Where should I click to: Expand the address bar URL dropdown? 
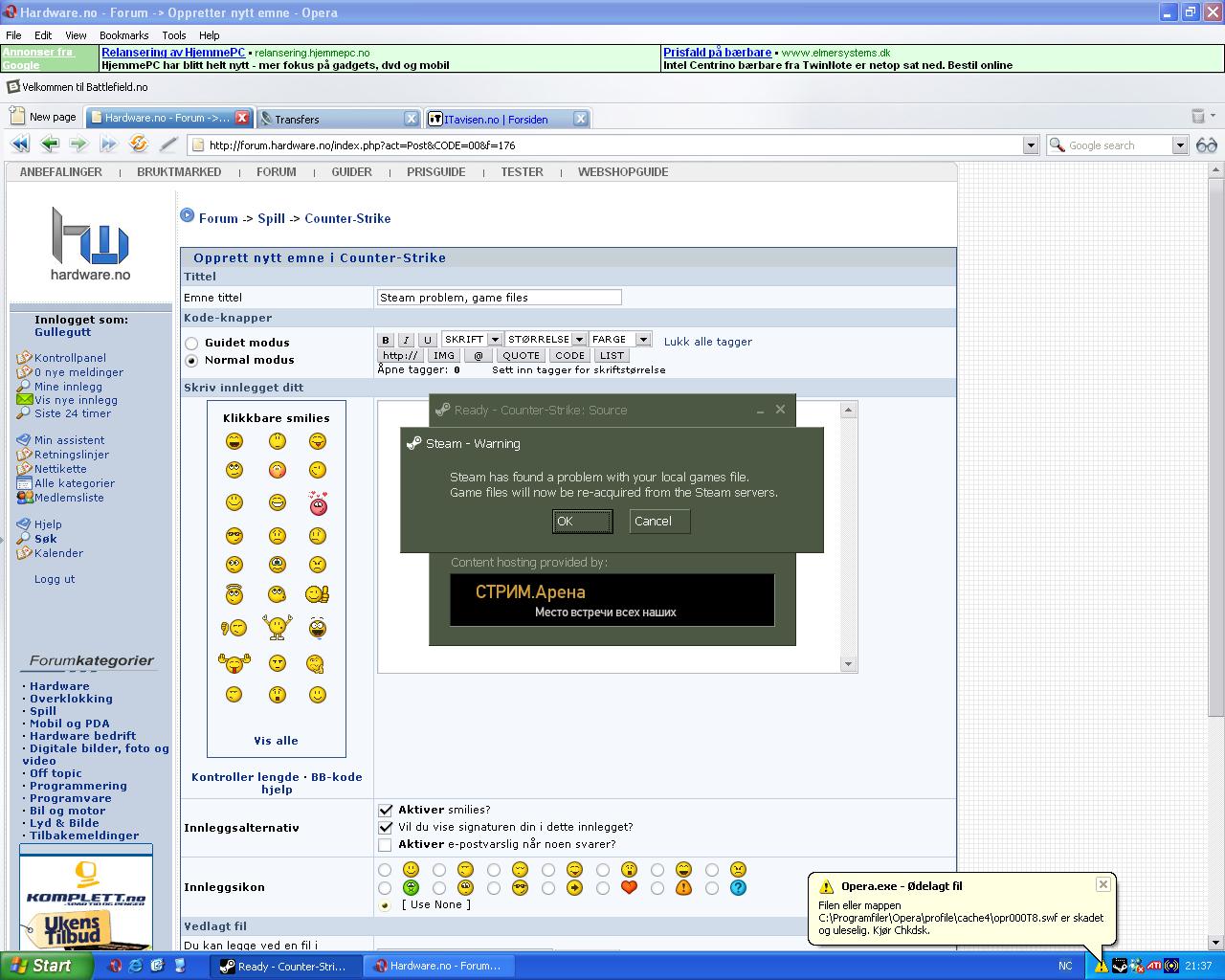1031,145
